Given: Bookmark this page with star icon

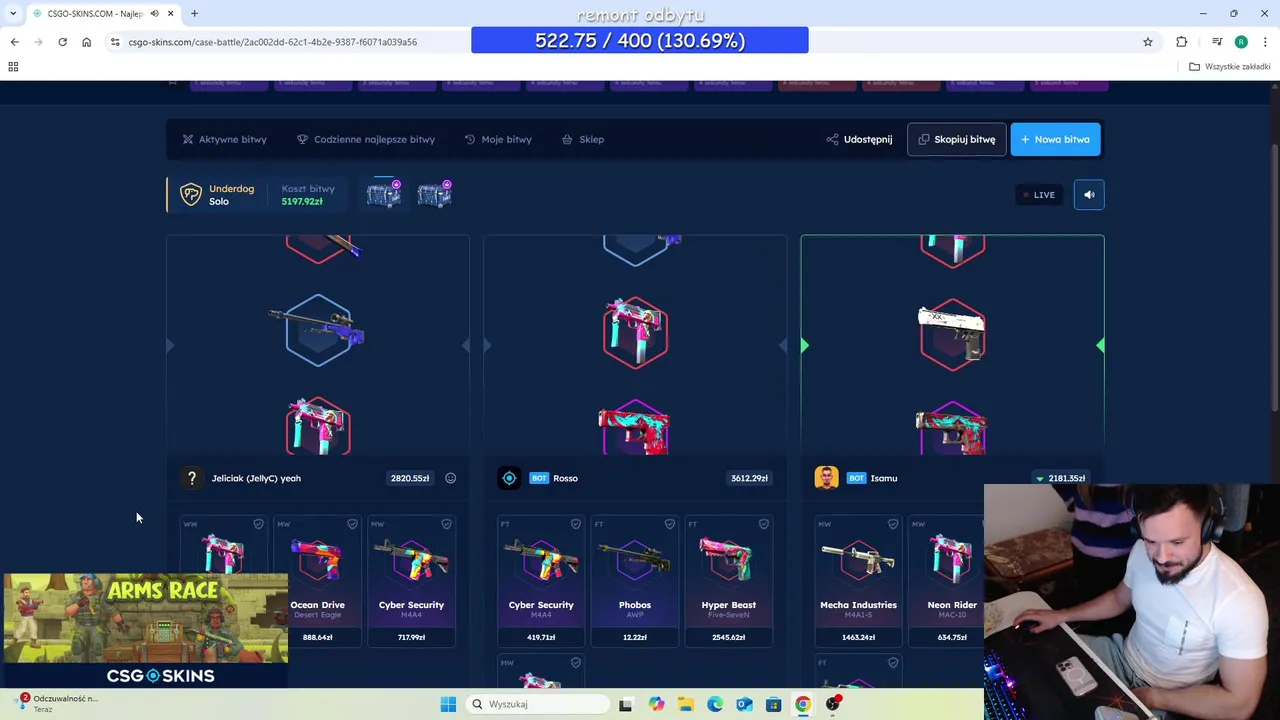Looking at the screenshot, I should [1148, 42].
